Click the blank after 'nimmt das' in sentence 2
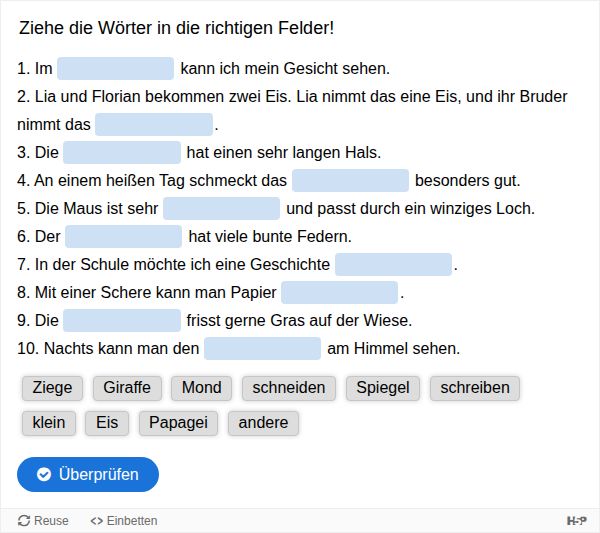600x533 pixels. click(154, 124)
